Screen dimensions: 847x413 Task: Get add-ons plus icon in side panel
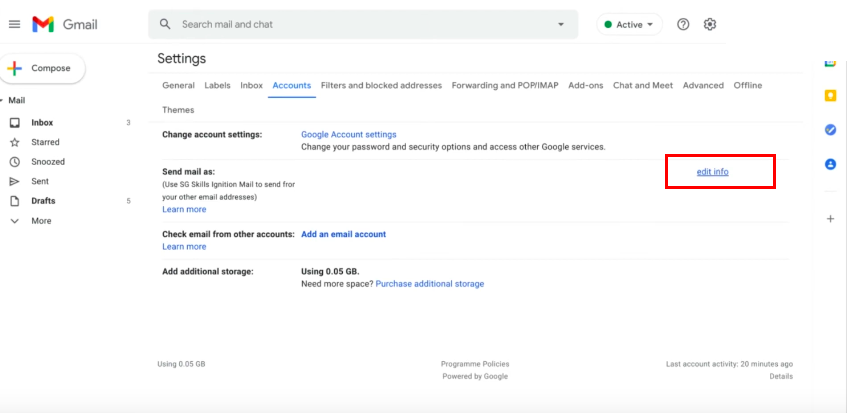point(831,219)
